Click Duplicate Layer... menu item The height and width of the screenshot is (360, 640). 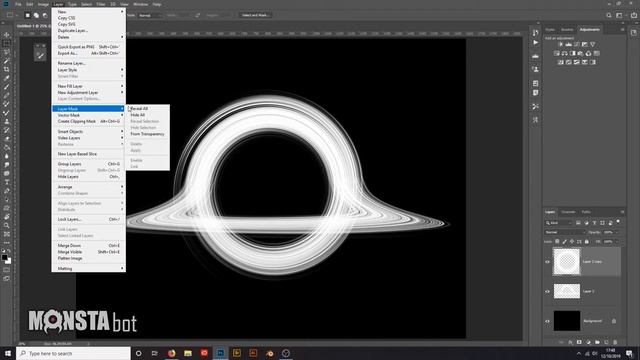[89, 31]
